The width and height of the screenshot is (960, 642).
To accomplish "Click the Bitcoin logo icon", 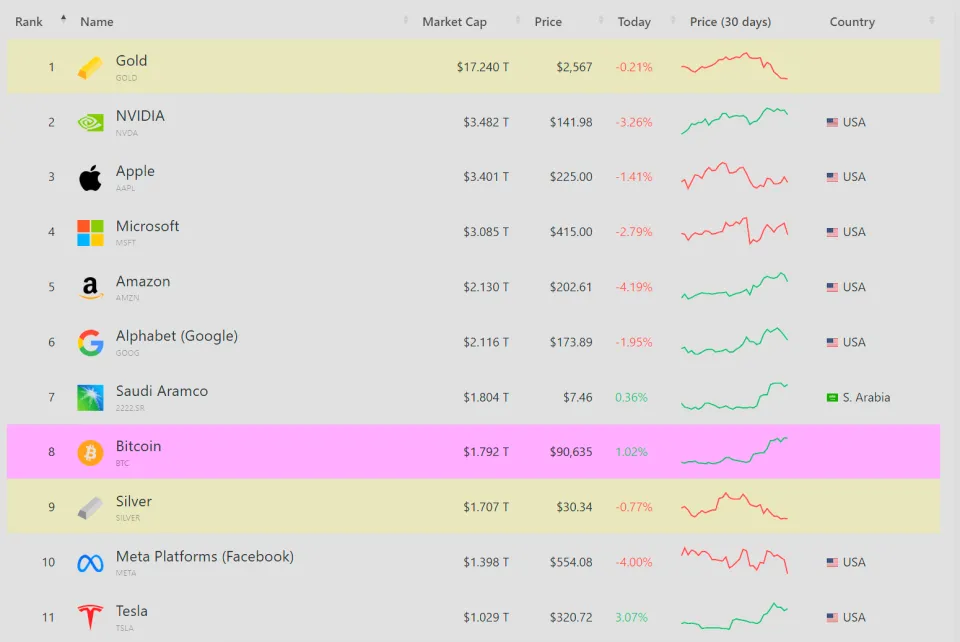I will 90,452.
